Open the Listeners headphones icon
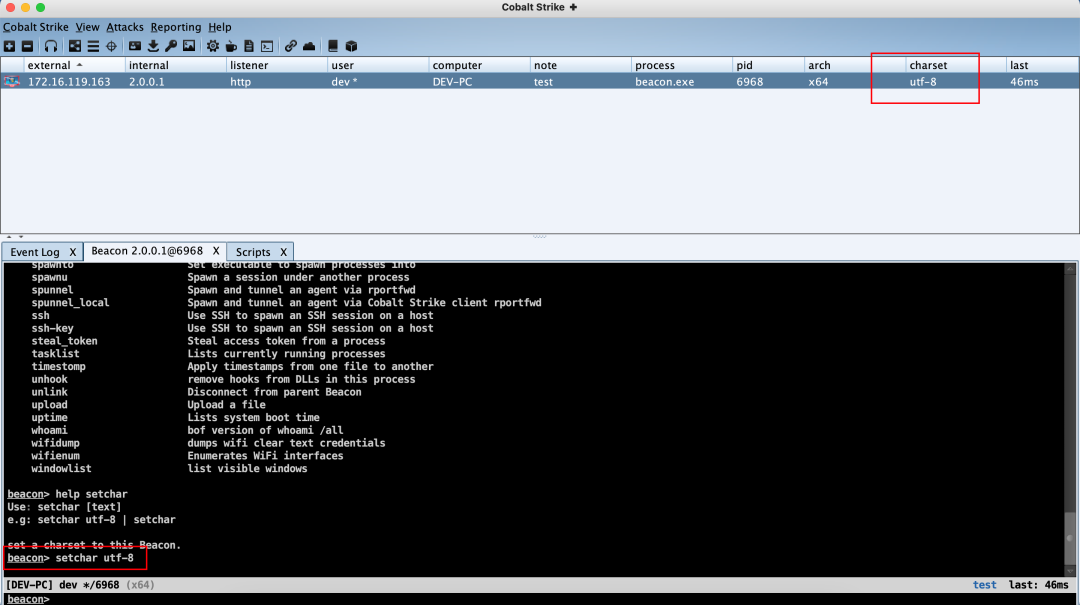This screenshot has width=1080, height=605. click(x=51, y=46)
